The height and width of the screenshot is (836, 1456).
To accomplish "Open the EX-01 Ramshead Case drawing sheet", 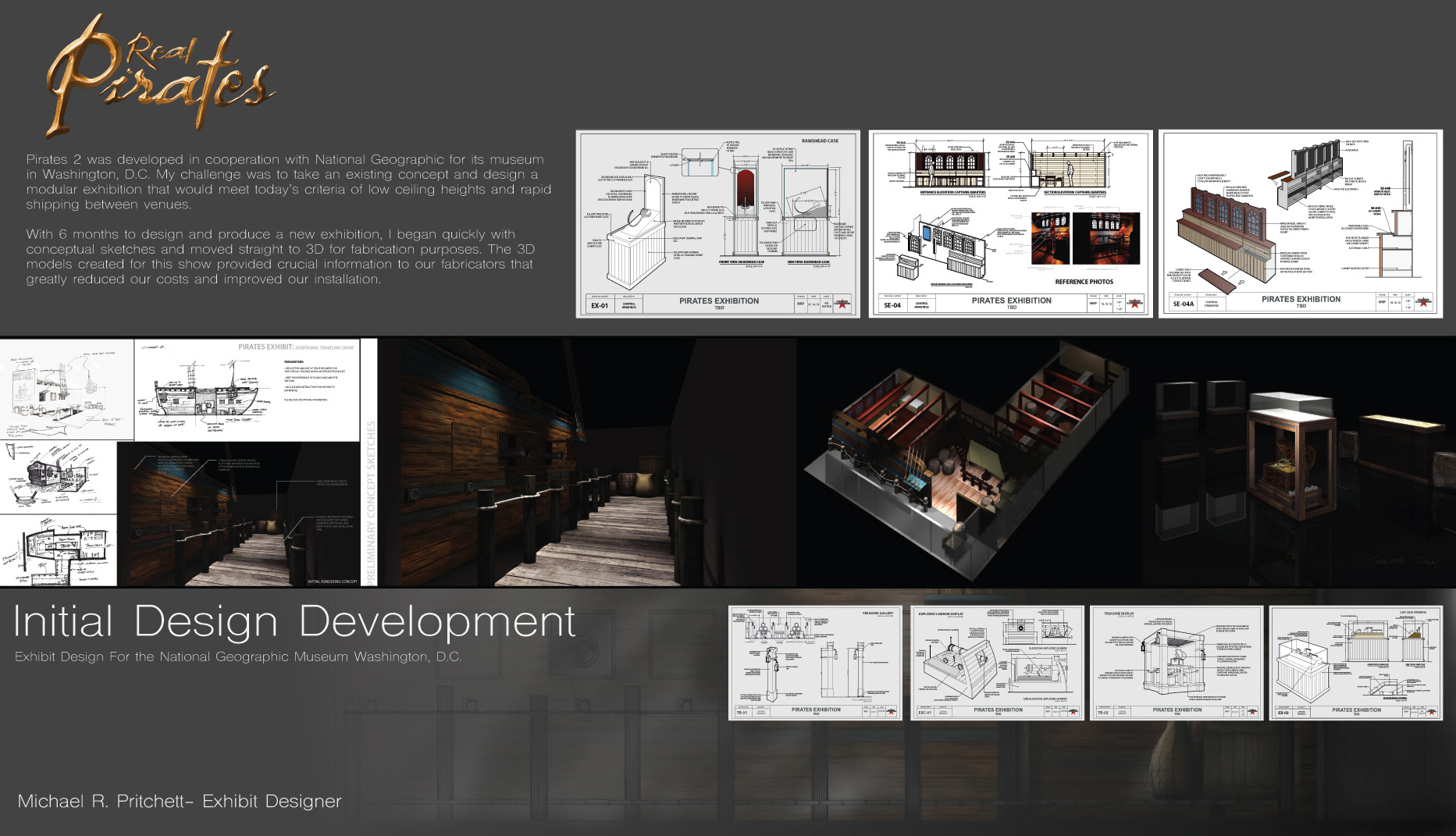I will tap(718, 224).
